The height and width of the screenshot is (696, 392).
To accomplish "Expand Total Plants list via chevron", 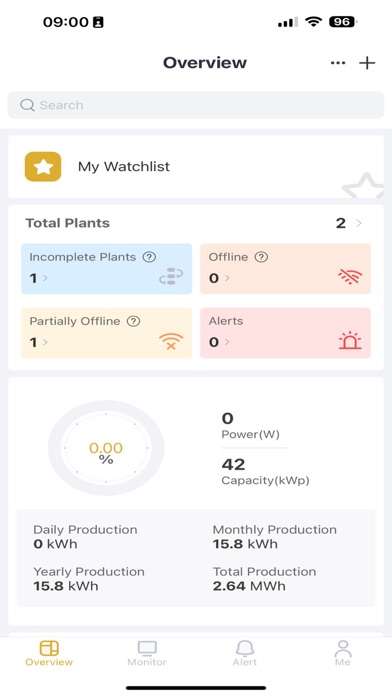I will pos(359,223).
